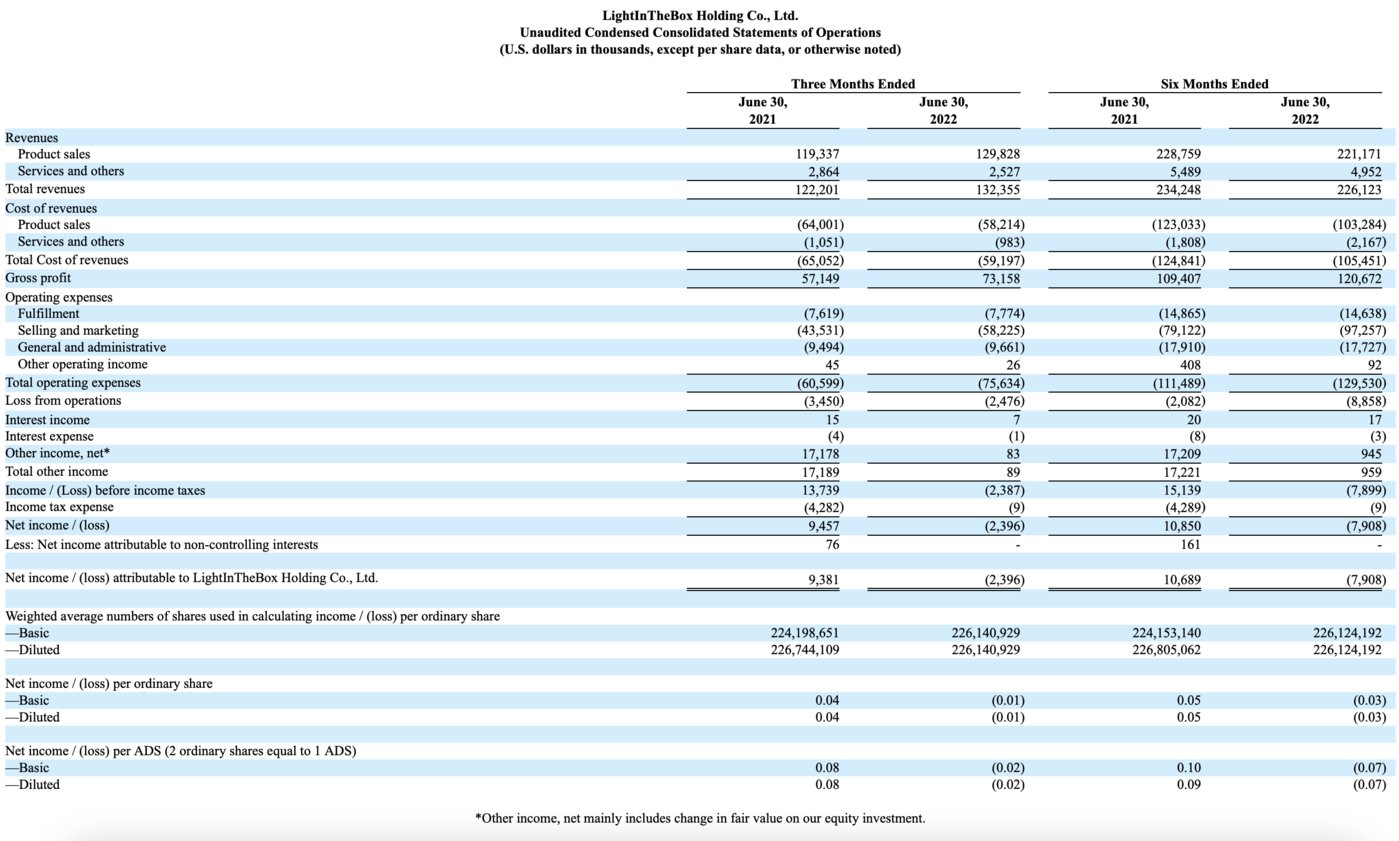Select the Total operating expenses label

(73, 383)
